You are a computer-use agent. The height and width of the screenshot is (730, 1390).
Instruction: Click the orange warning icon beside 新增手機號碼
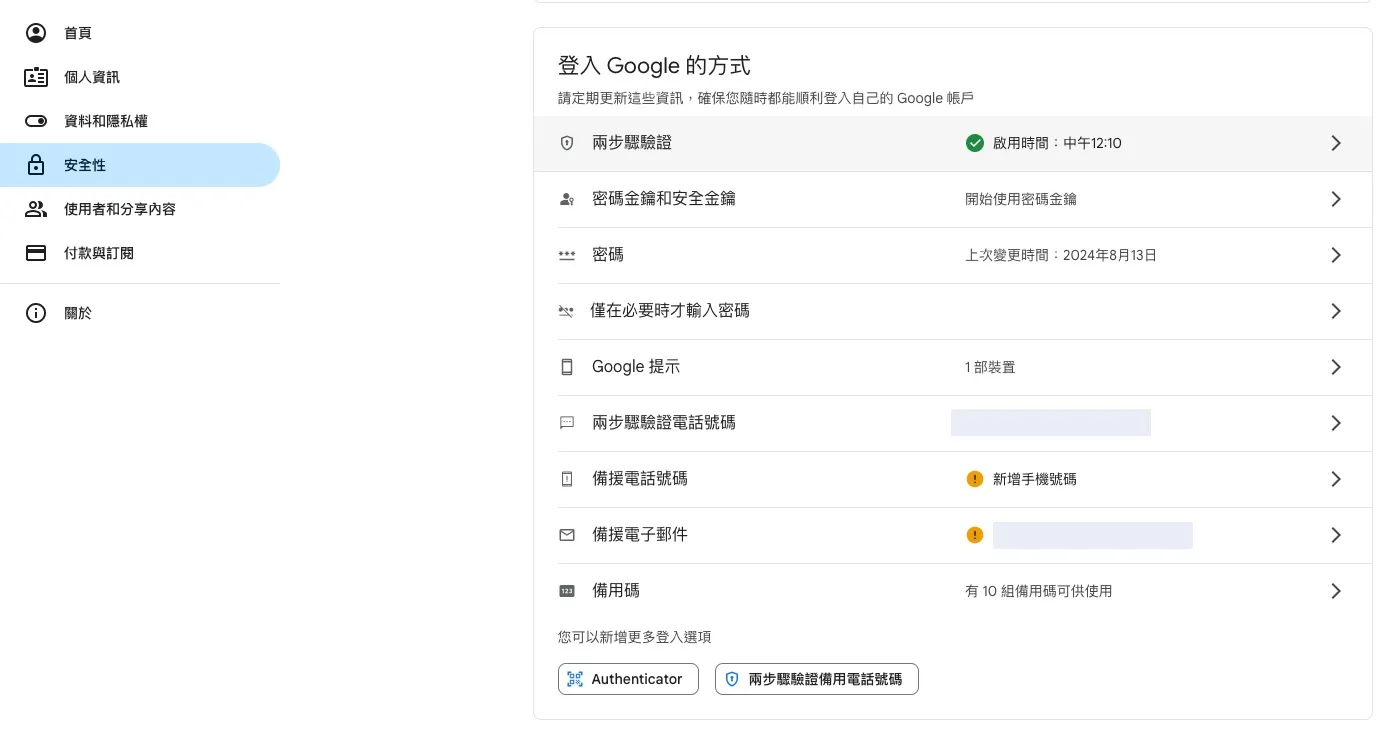click(x=975, y=479)
